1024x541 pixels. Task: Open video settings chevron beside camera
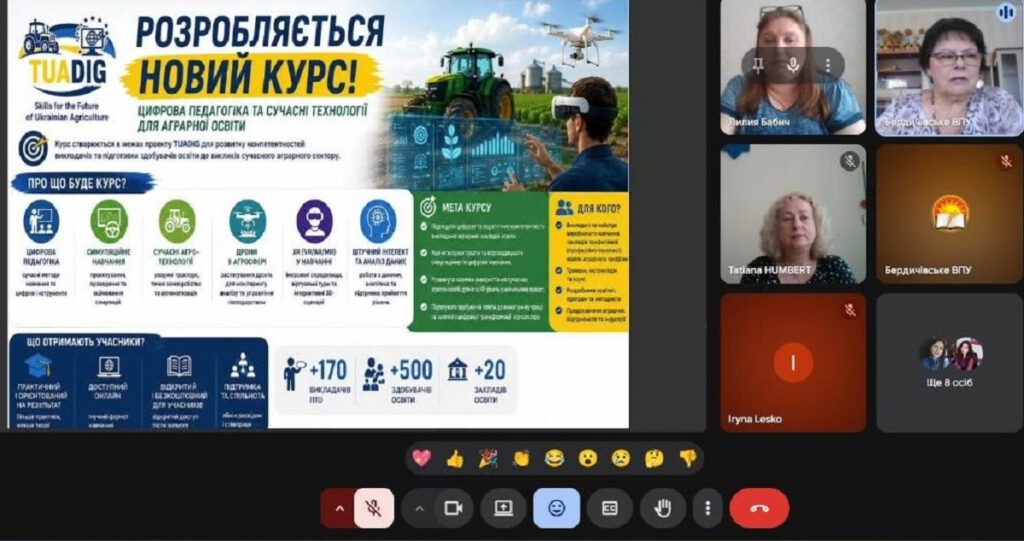pyautogui.click(x=419, y=508)
